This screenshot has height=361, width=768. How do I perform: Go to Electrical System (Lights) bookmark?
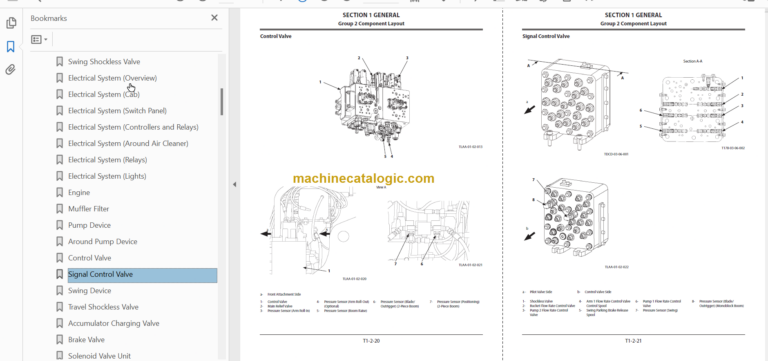107,176
